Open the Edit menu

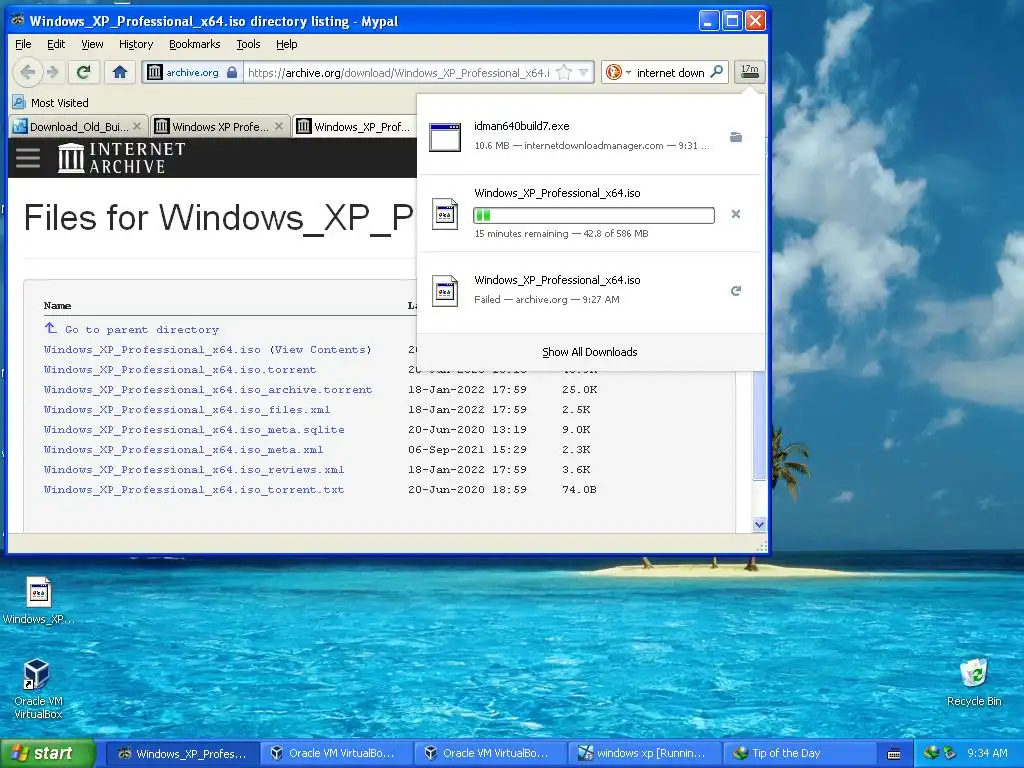[x=56, y=44]
